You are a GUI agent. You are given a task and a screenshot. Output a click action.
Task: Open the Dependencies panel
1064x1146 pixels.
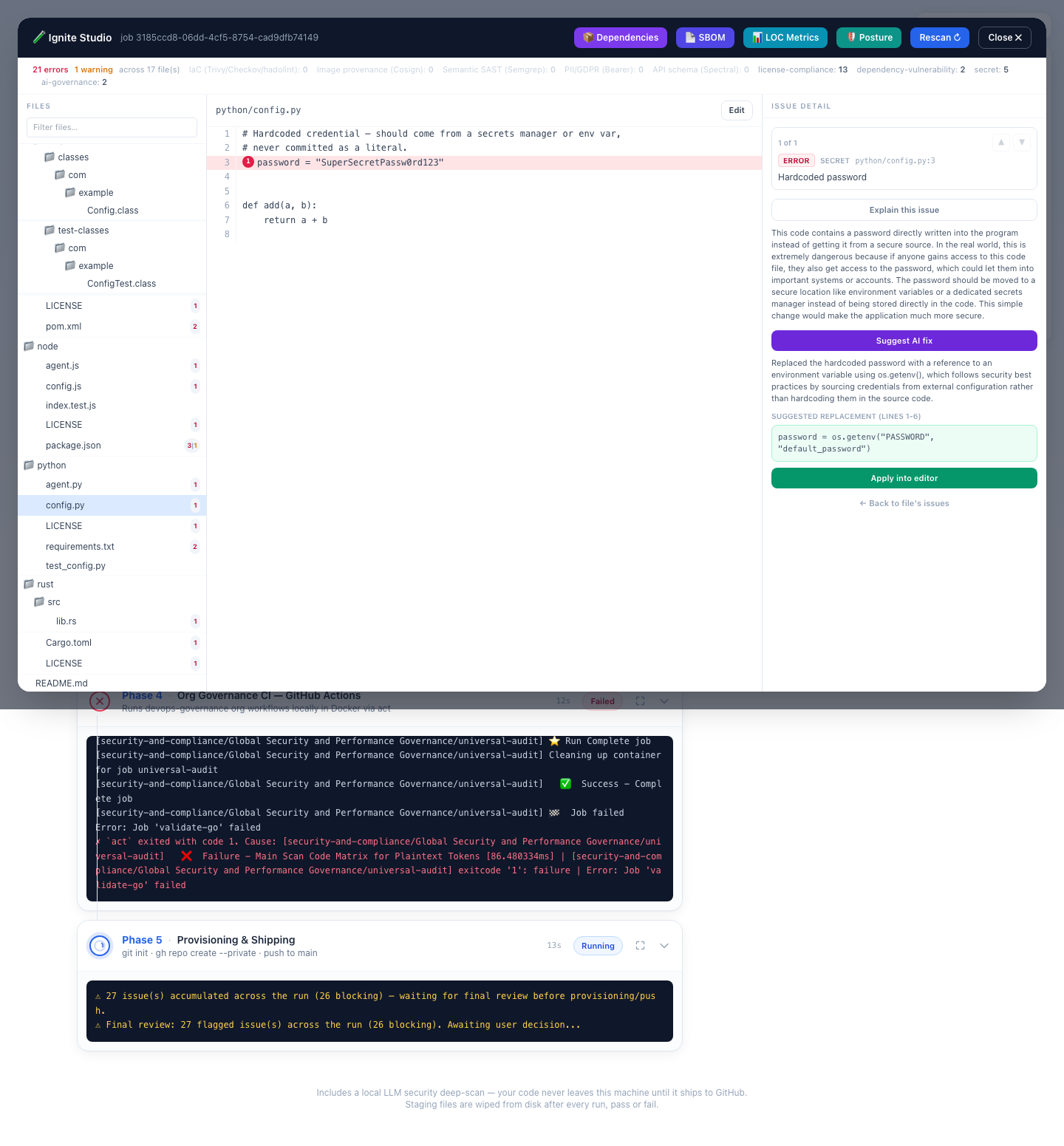pyautogui.click(x=621, y=38)
